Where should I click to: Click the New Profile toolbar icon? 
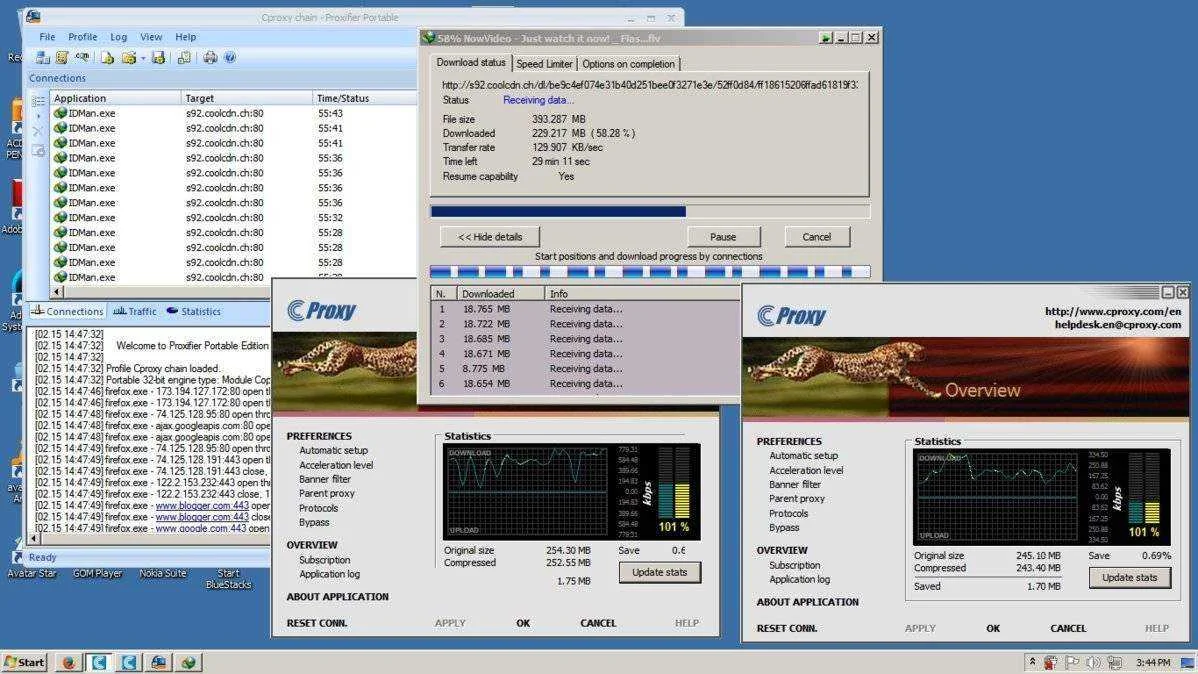tap(107, 57)
